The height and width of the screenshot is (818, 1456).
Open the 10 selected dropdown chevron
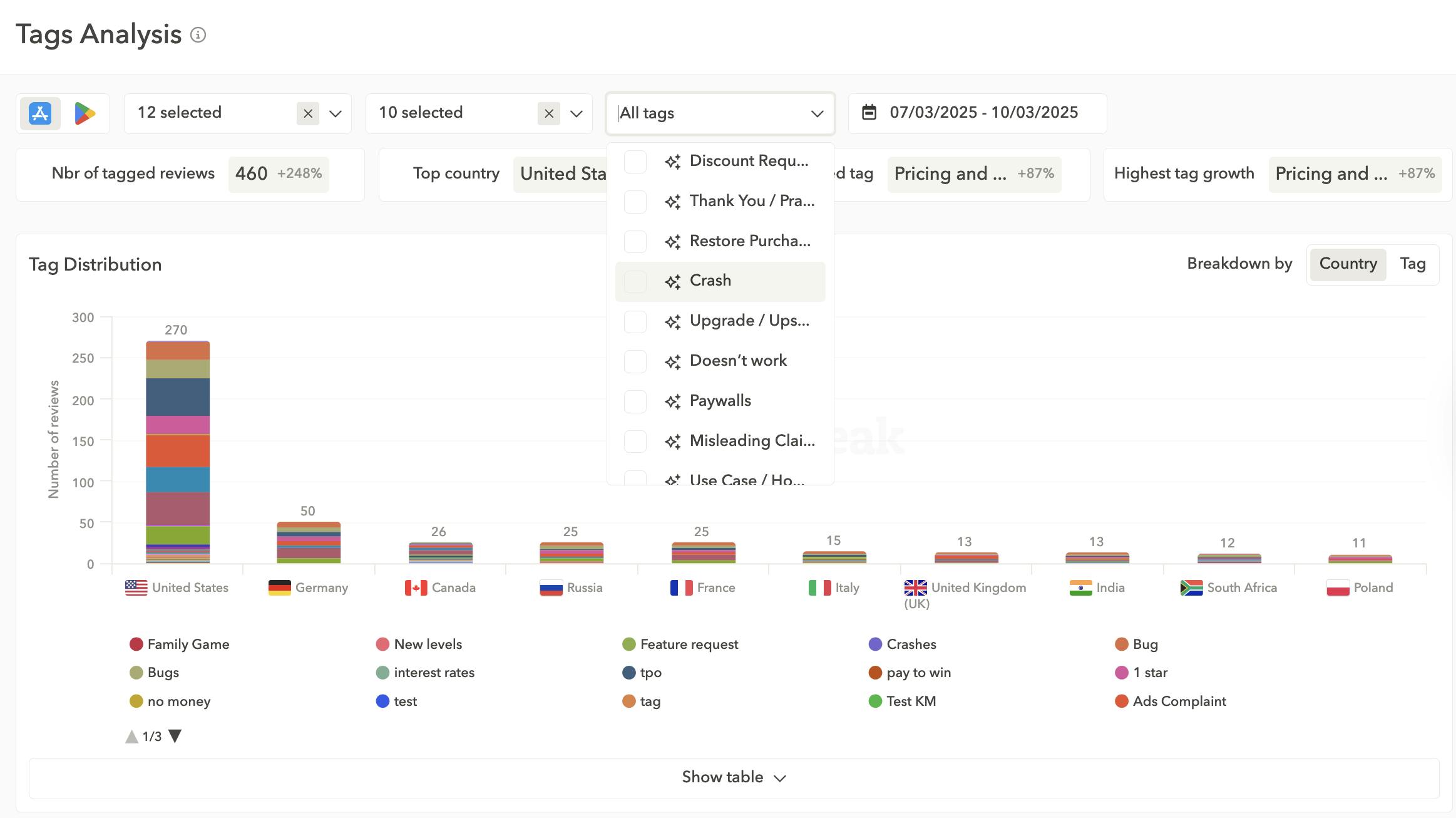coord(577,113)
